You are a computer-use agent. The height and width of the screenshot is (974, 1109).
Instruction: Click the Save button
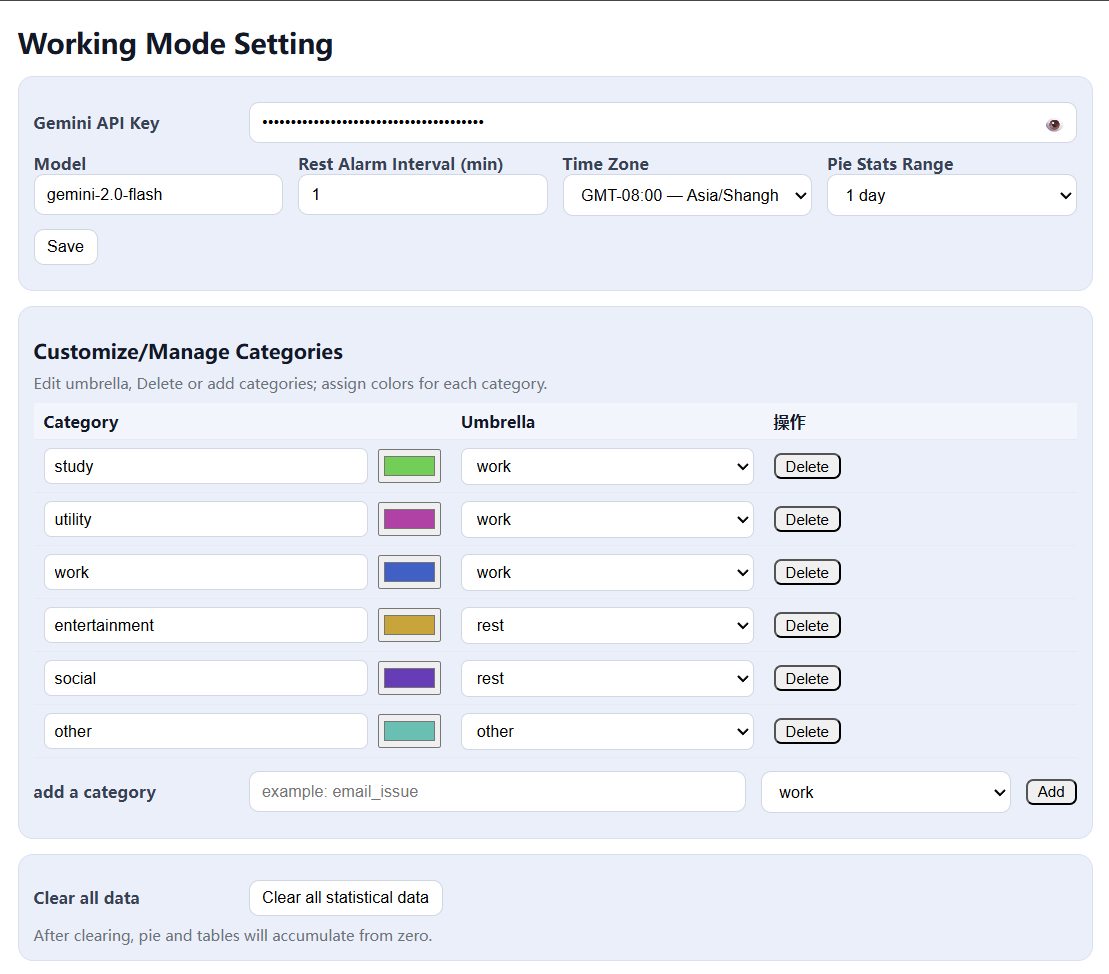pyautogui.click(x=66, y=247)
